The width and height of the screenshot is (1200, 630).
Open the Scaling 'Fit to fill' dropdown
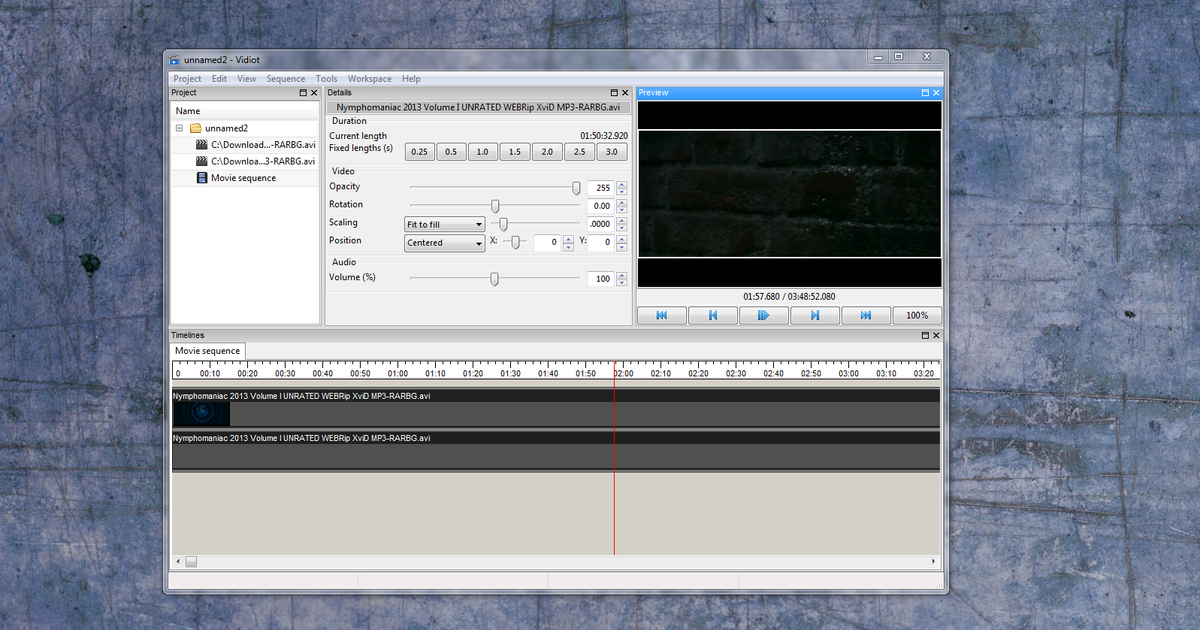445,224
